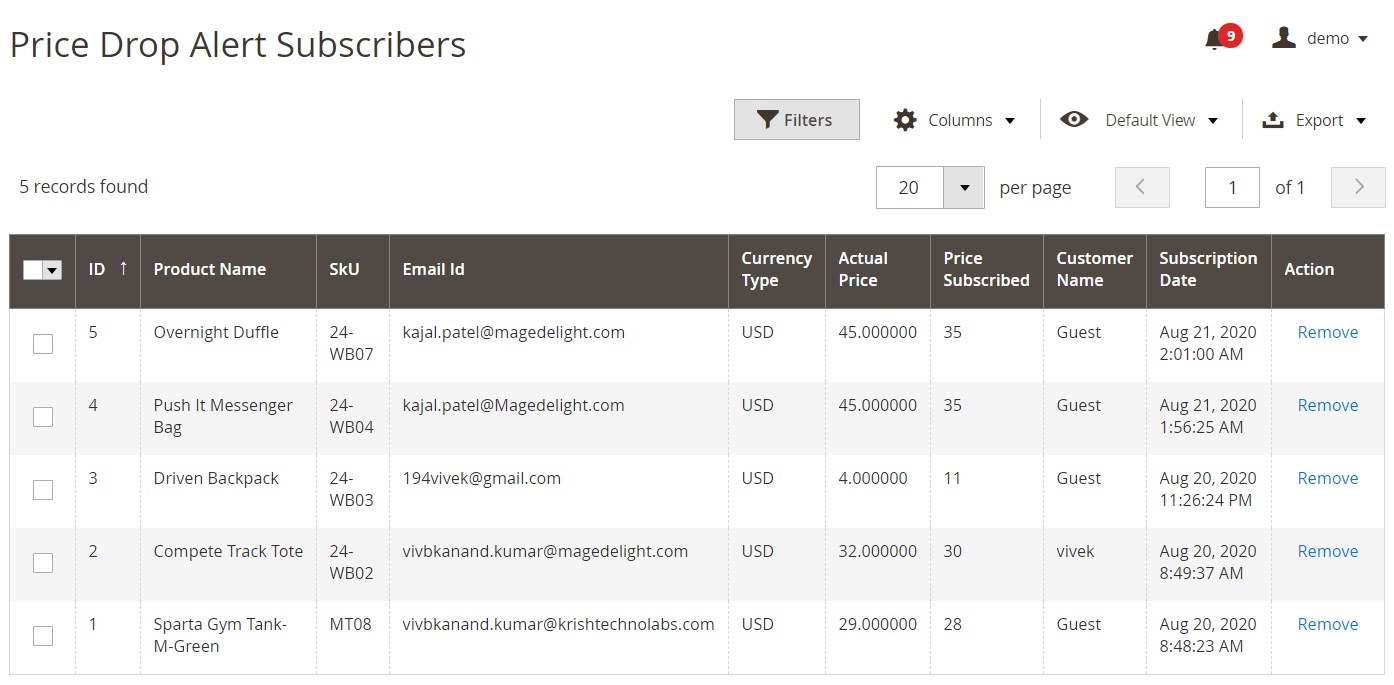
Task: Remove the Push It Messenger Bag subscription
Action: (x=1327, y=405)
